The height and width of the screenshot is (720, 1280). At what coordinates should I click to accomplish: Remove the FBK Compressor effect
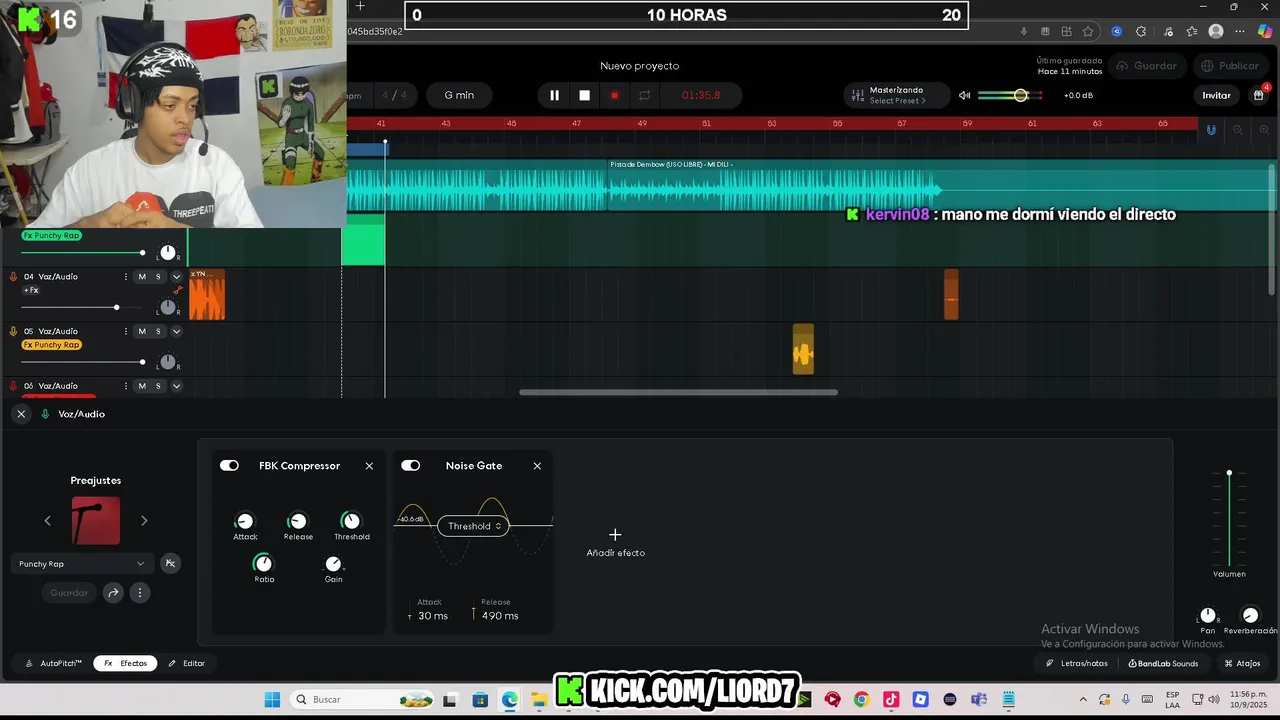(x=369, y=466)
